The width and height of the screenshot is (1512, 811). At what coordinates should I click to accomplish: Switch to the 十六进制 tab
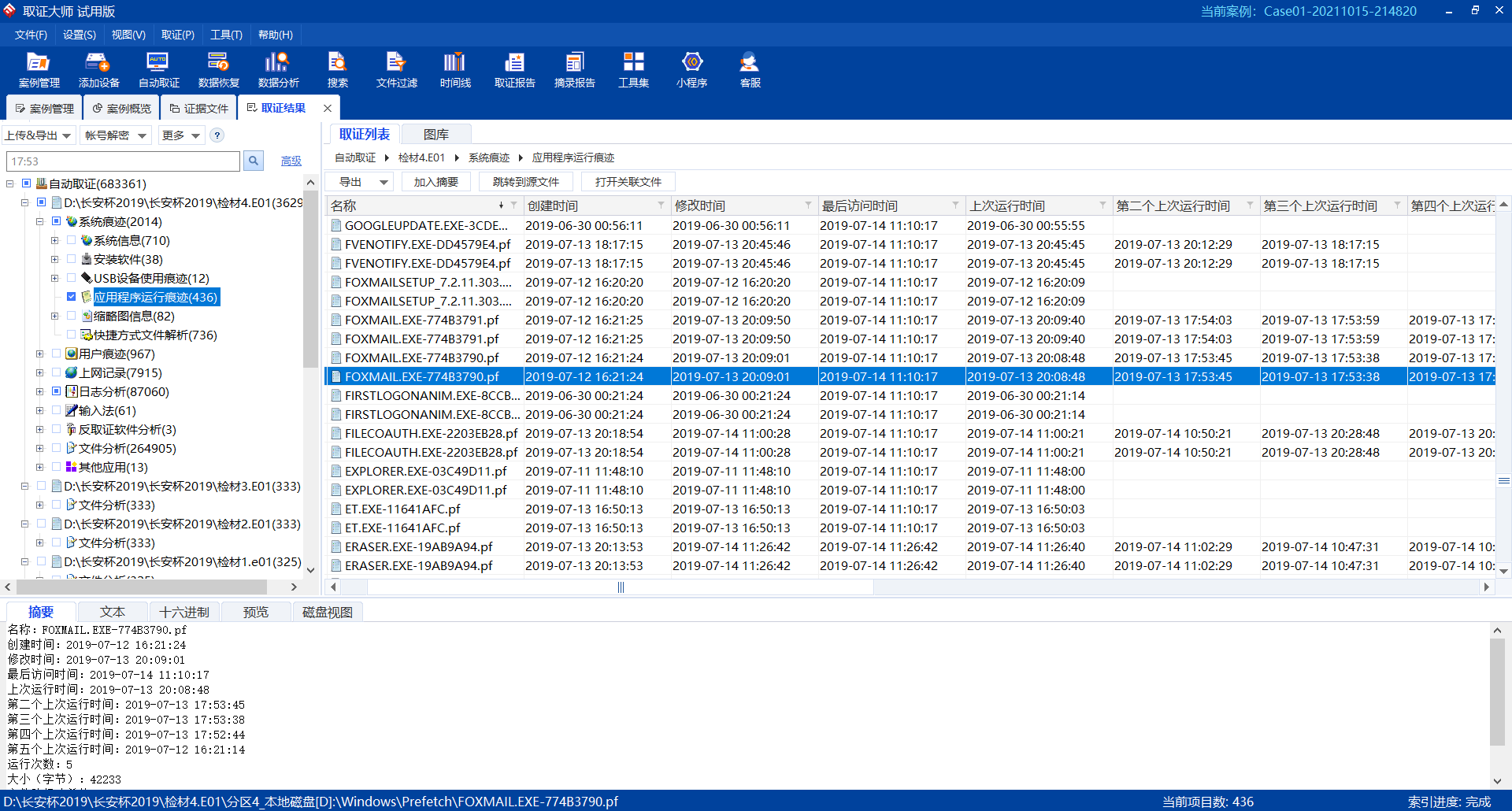point(184,612)
